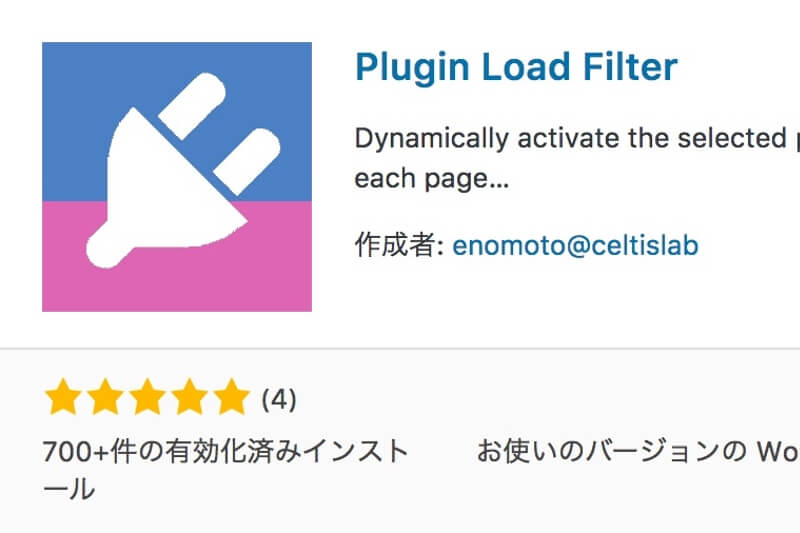The image size is (800, 533).
Task: Click the 700+ active installs text
Action: [226, 470]
